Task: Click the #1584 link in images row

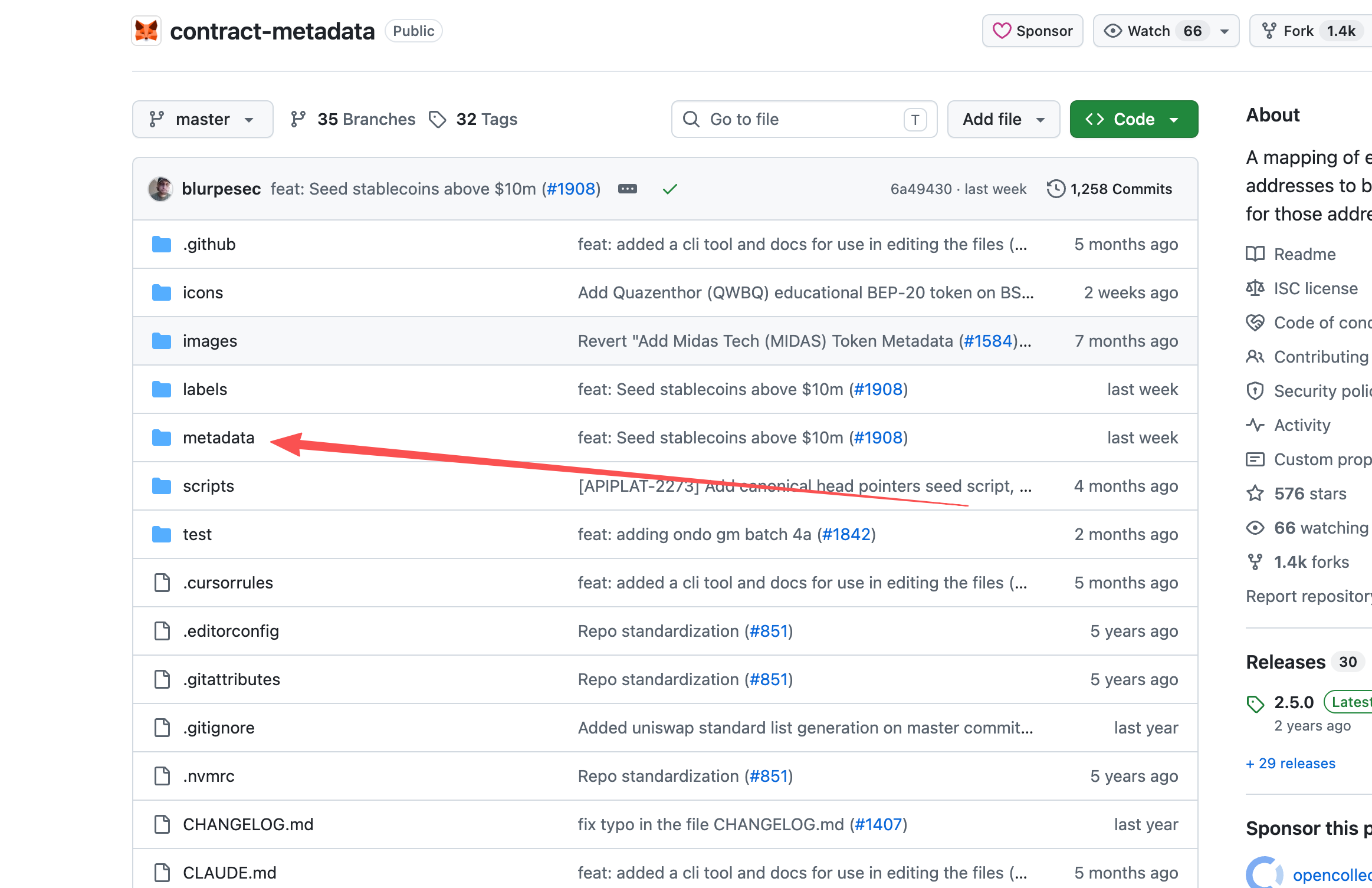Action: tap(988, 341)
